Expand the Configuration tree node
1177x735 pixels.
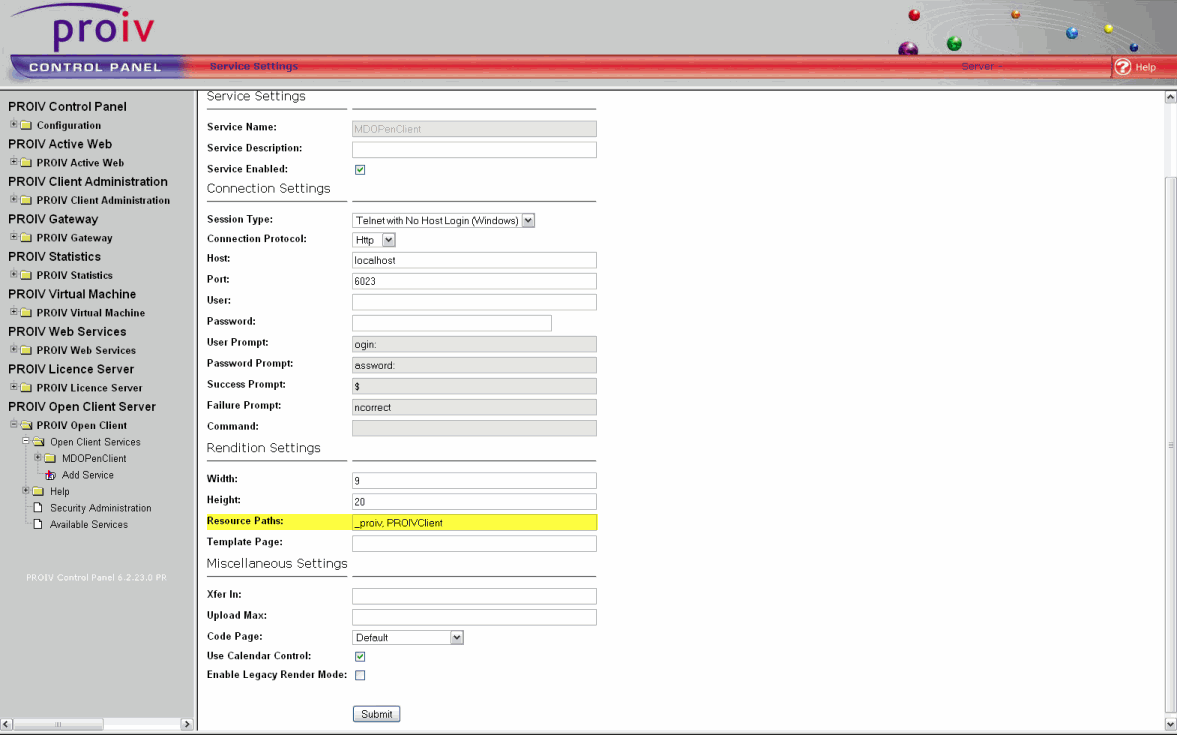14,124
